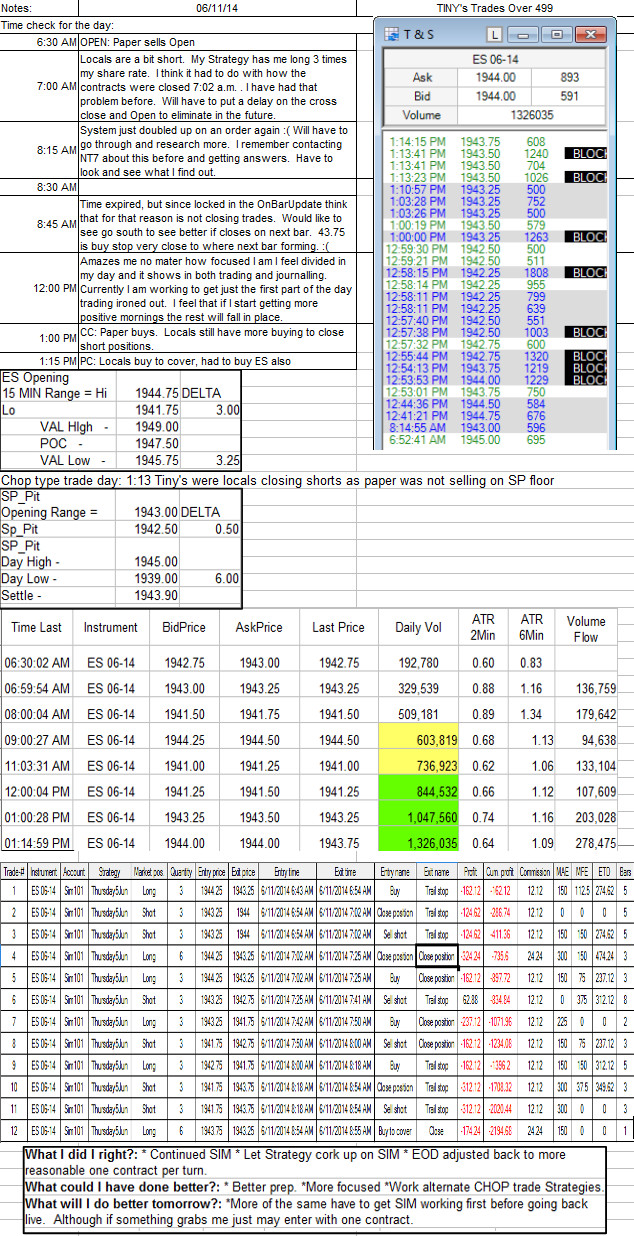The image size is (634, 1236).
Task: Click the volume flow value 278,475
Action: click(x=588, y=843)
